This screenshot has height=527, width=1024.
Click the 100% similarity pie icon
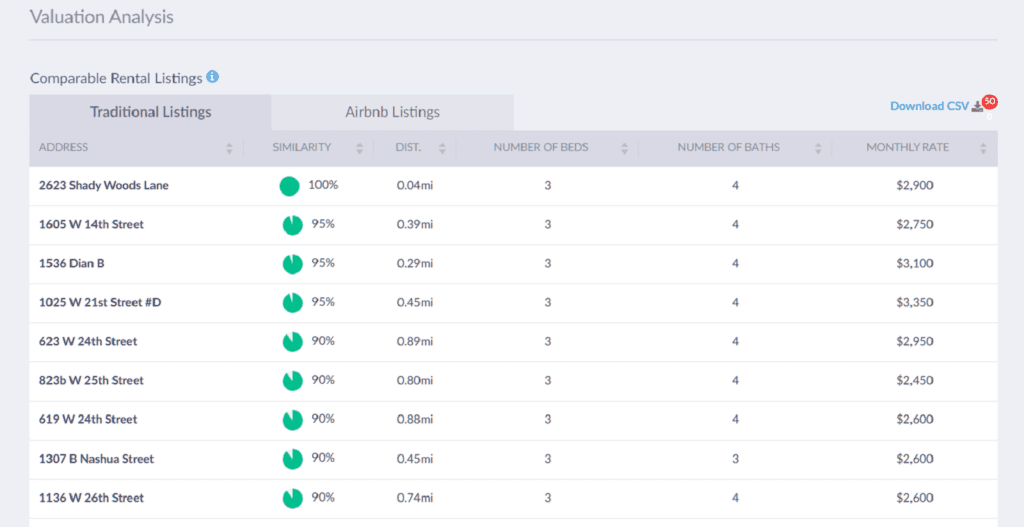289,186
